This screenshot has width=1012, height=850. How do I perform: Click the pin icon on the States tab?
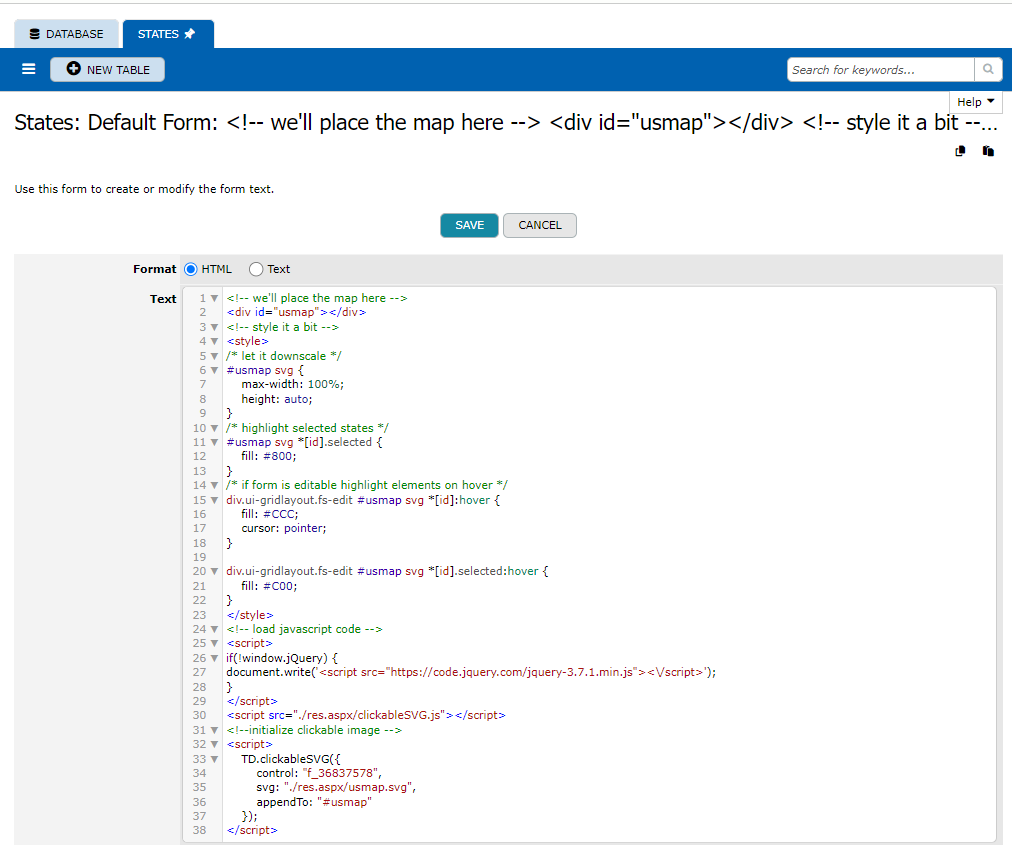[190, 34]
